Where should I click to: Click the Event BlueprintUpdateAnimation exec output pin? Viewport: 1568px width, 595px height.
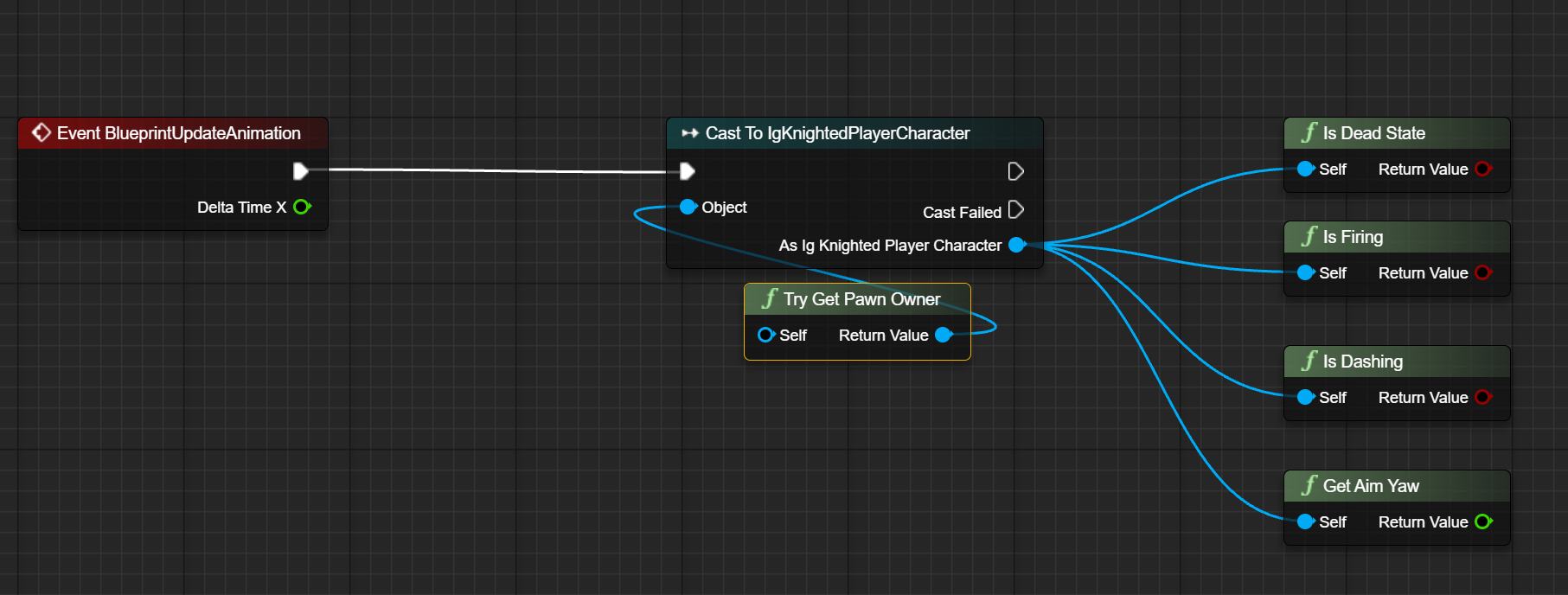click(x=300, y=171)
